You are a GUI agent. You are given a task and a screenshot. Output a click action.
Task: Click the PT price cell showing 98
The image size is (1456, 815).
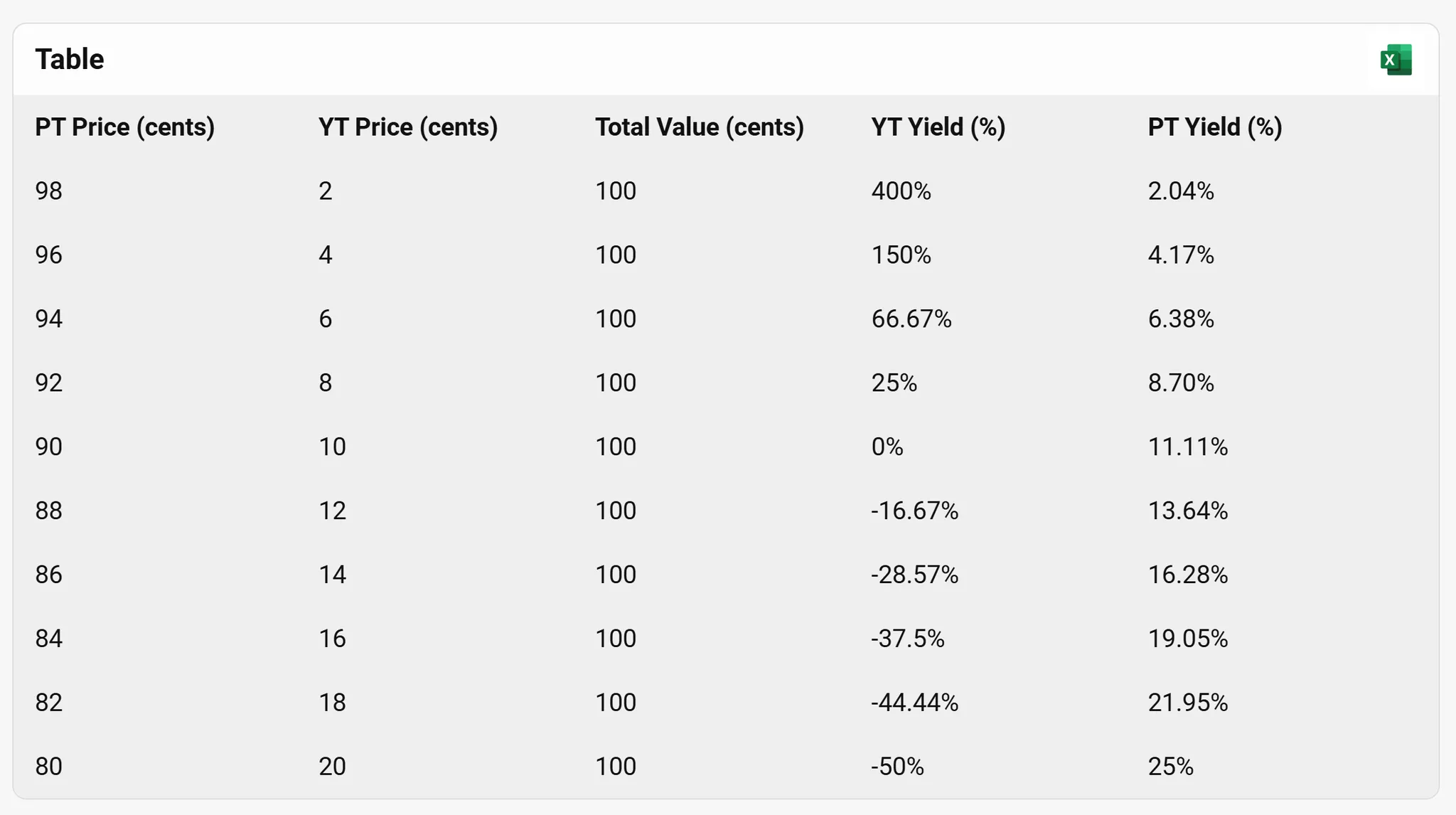49,191
